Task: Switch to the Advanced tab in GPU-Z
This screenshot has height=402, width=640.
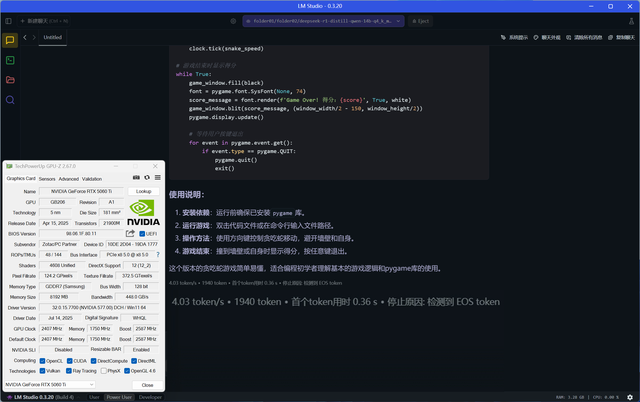Action: (69, 179)
